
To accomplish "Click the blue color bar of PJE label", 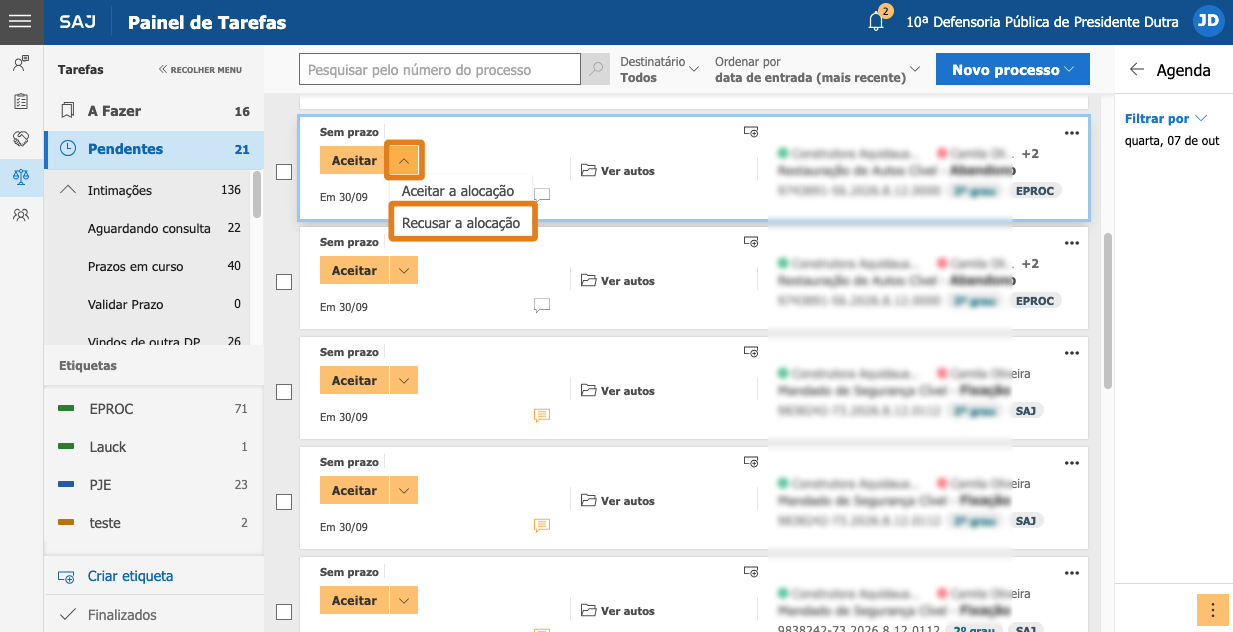I will point(67,485).
